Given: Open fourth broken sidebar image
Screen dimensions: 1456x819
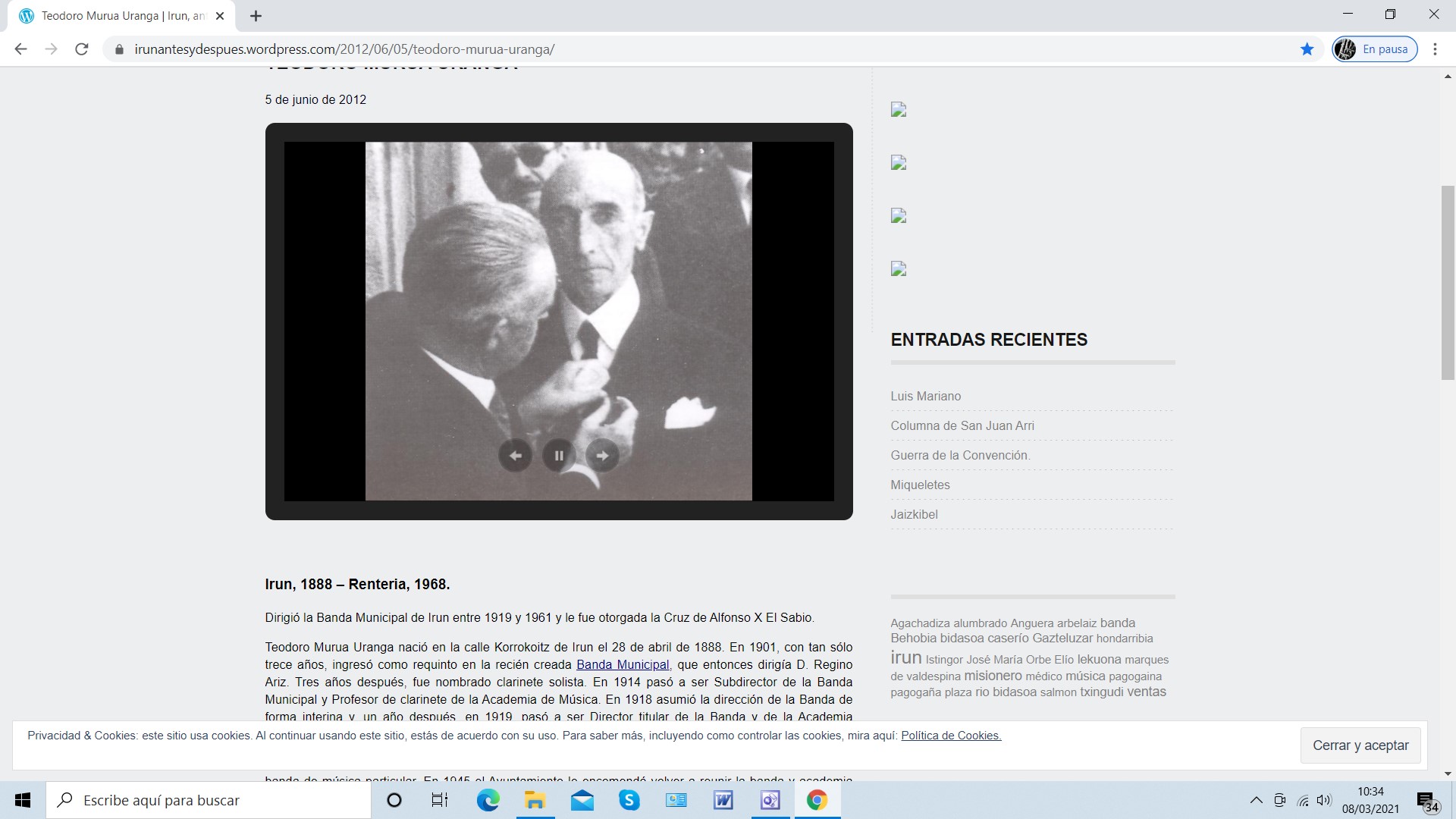Looking at the screenshot, I should click(899, 269).
